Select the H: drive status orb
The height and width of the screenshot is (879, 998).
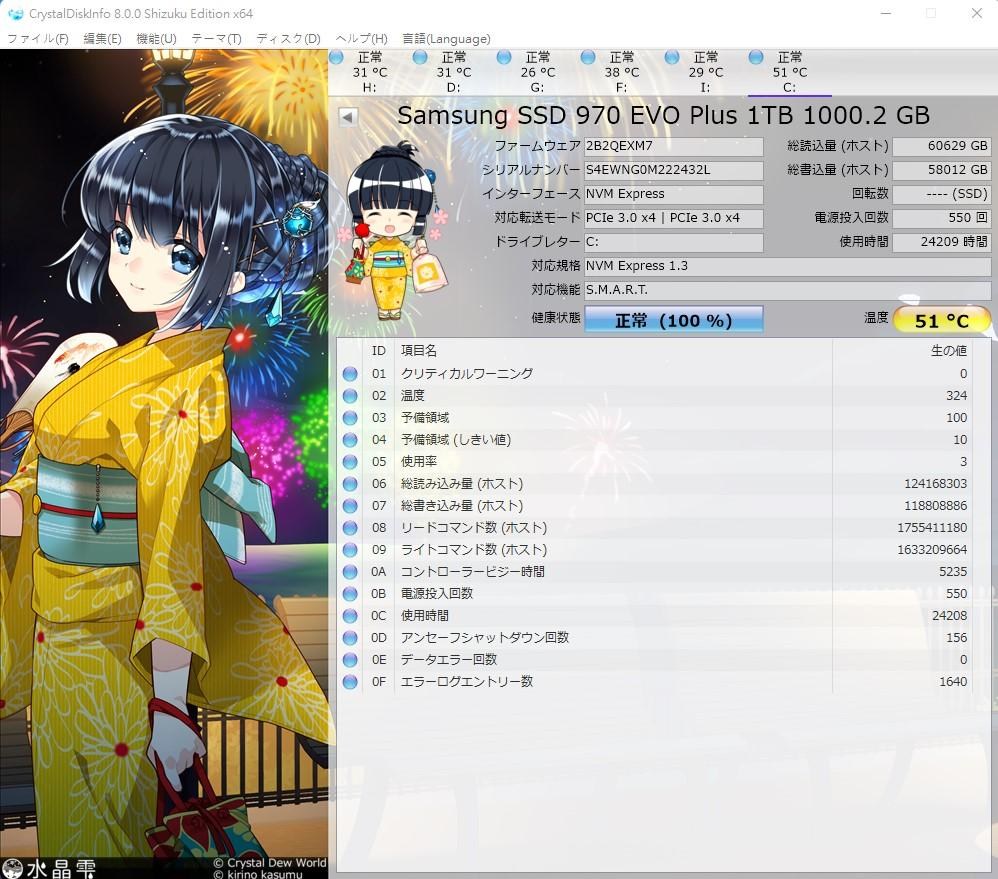coord(336,58)
